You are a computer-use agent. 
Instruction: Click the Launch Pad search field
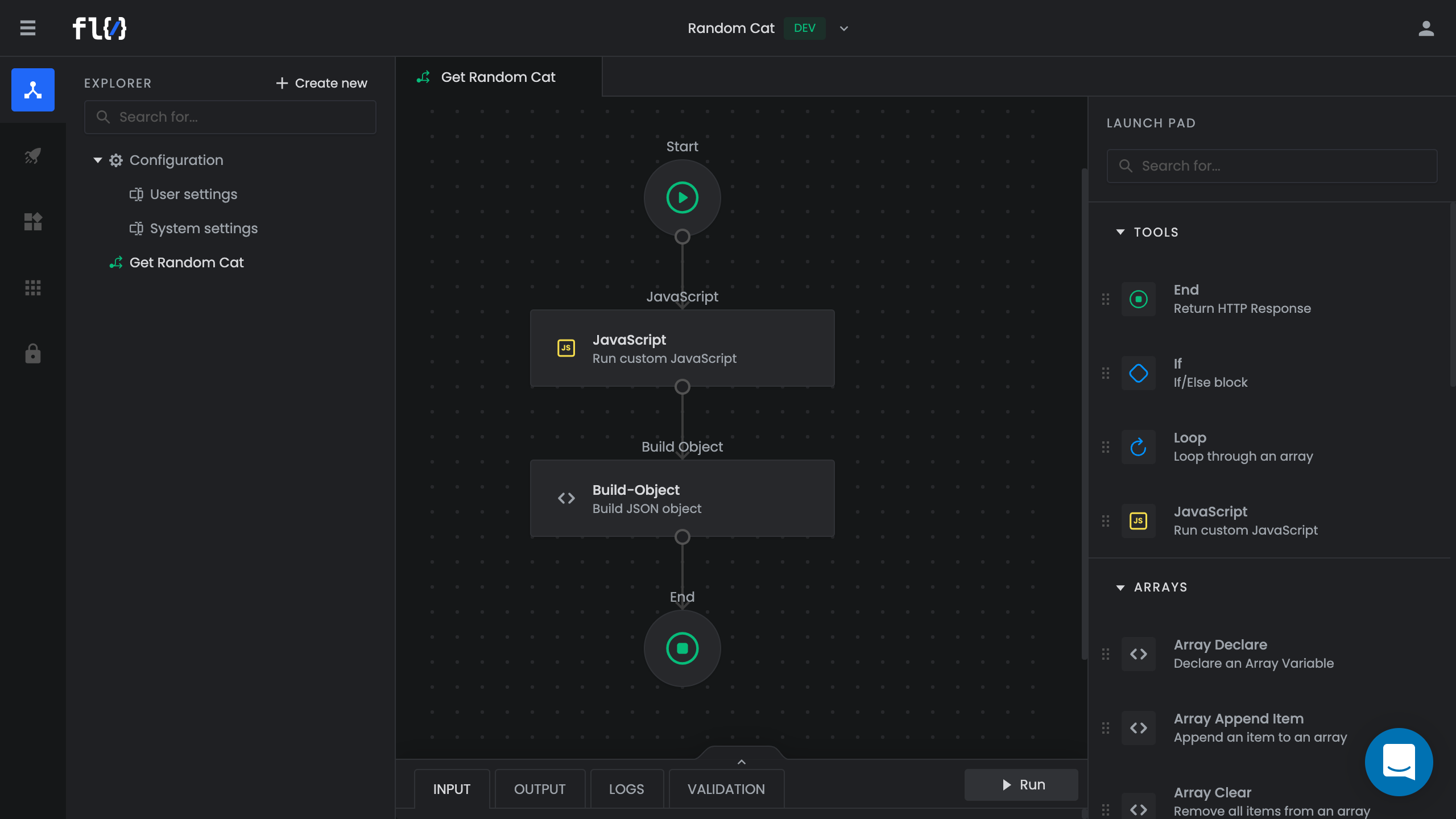[1272, 166]
